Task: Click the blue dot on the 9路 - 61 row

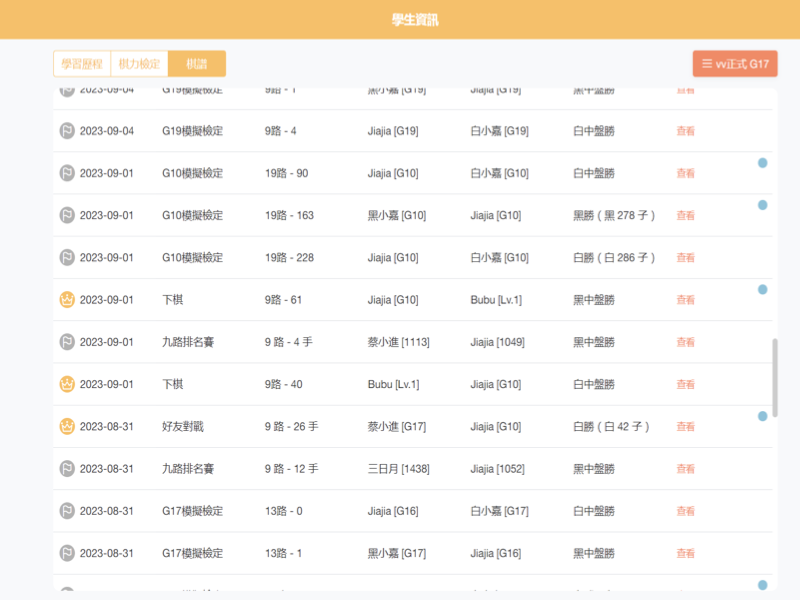Action: pos(763,289)
